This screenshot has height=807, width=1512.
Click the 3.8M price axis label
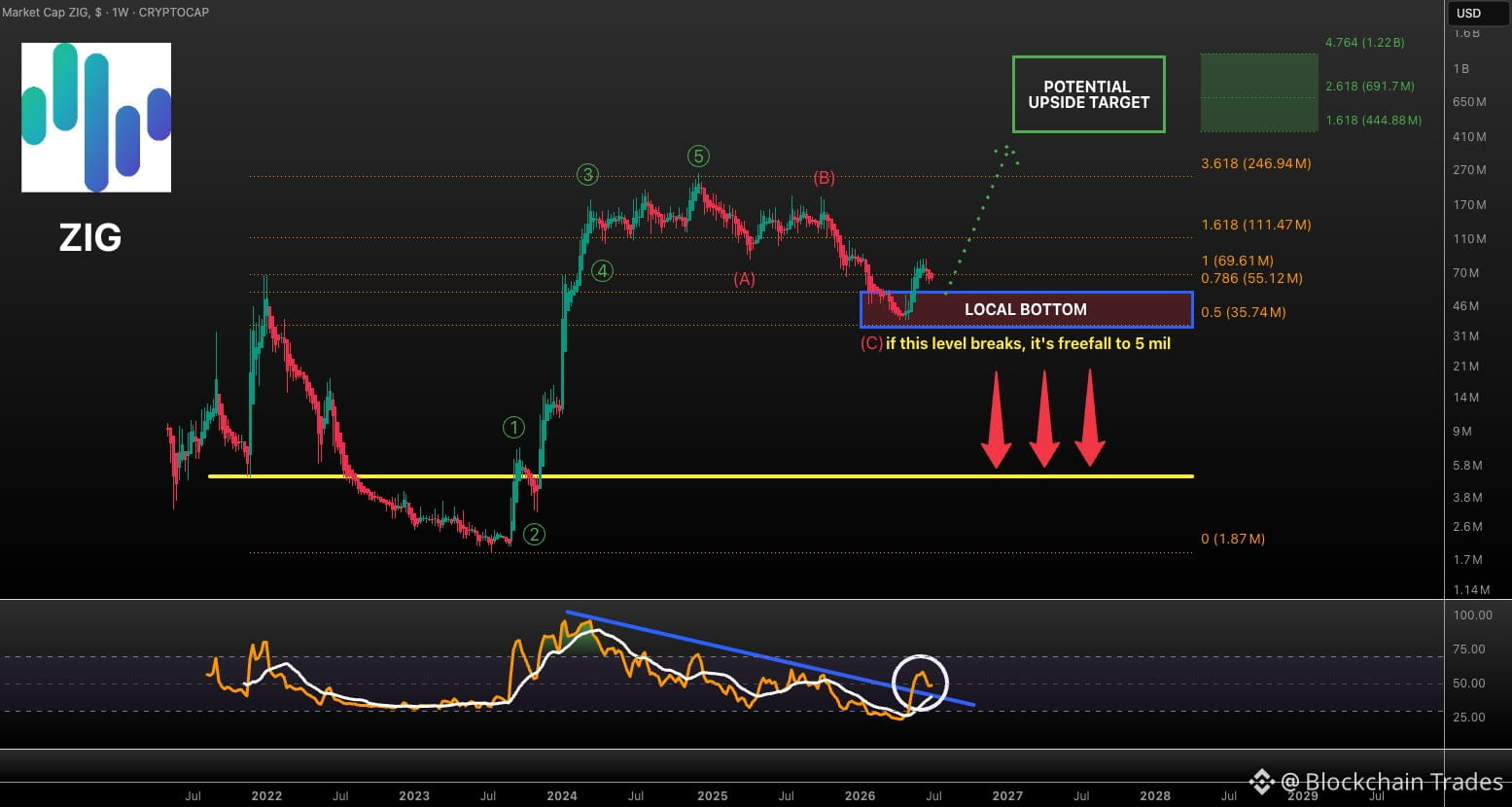pyautogui.click(x=1467, y=498)
